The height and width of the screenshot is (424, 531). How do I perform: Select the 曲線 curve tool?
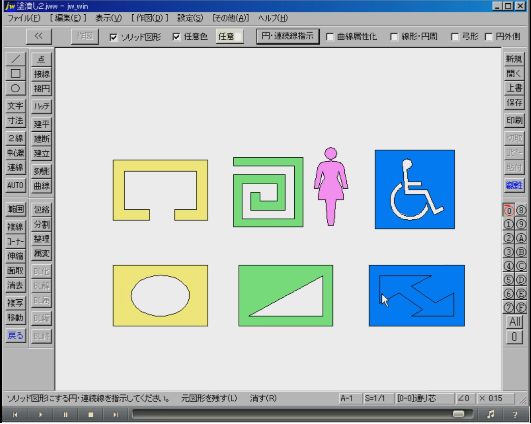41,186
